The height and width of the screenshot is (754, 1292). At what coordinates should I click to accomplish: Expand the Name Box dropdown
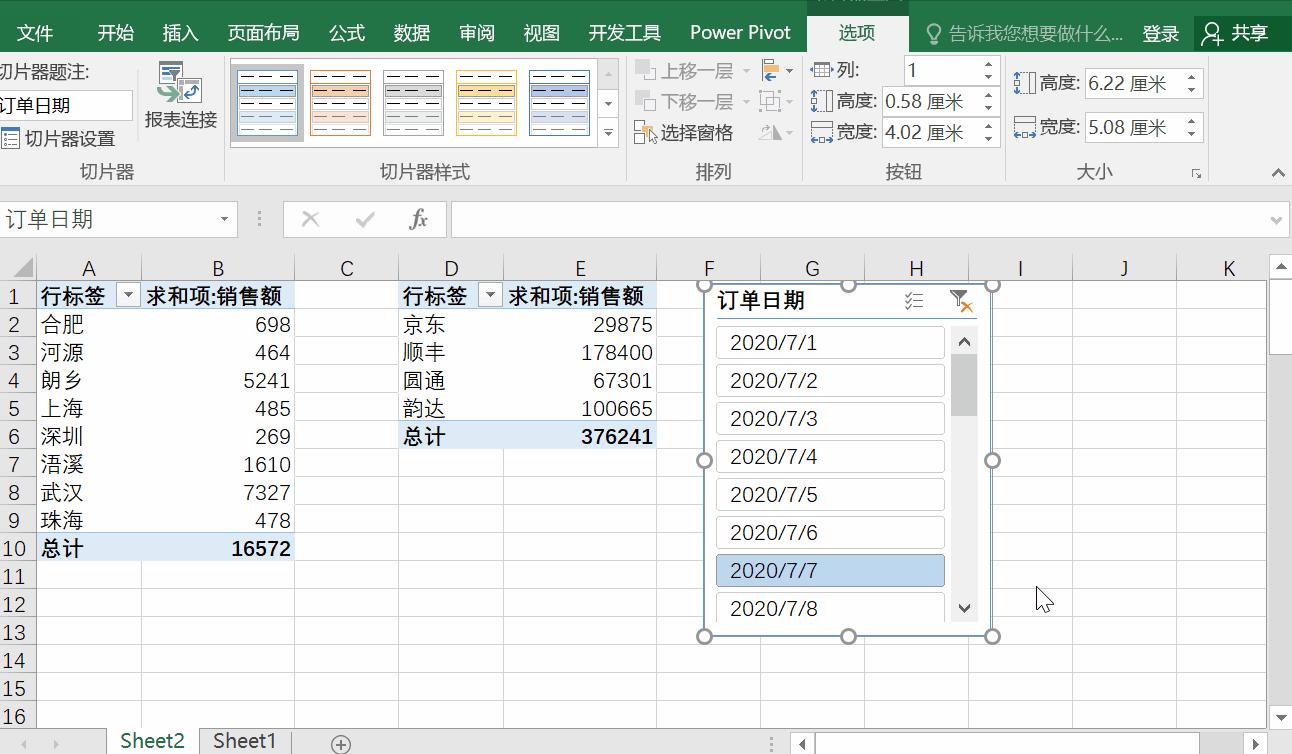pos(224,220)
